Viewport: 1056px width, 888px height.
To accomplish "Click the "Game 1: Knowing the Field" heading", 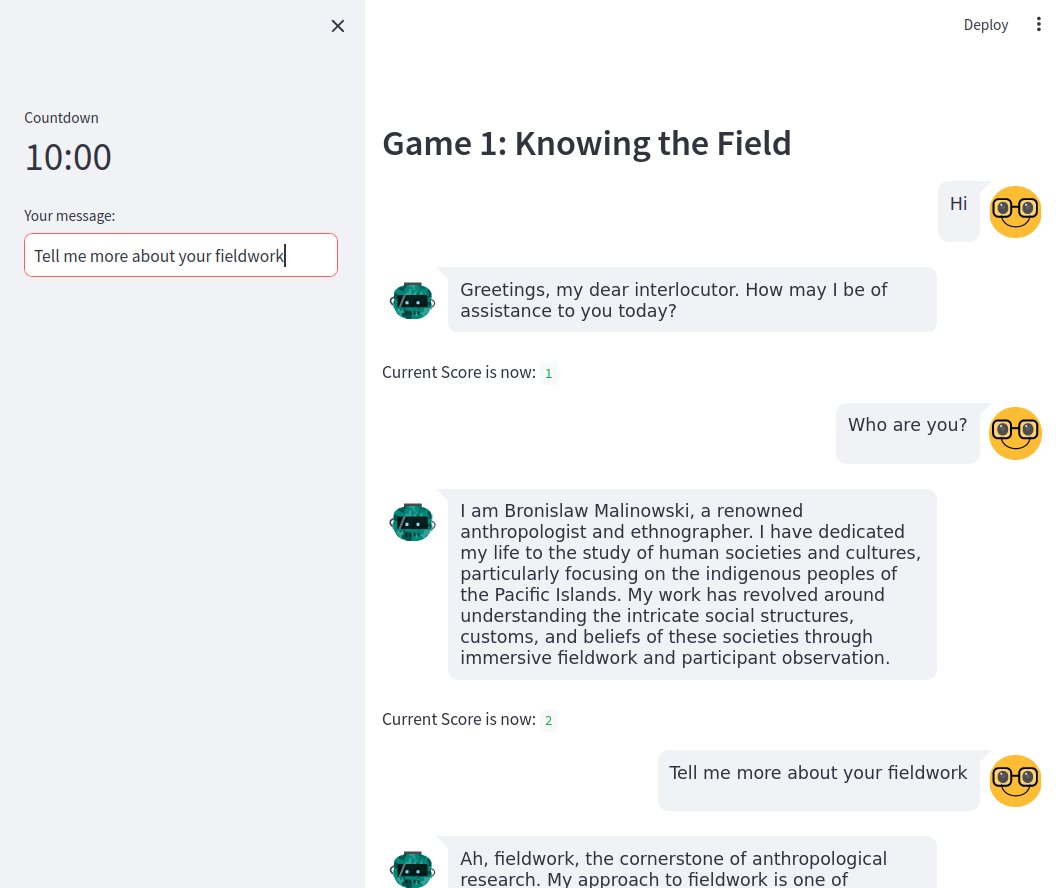I will pos(586,144).
